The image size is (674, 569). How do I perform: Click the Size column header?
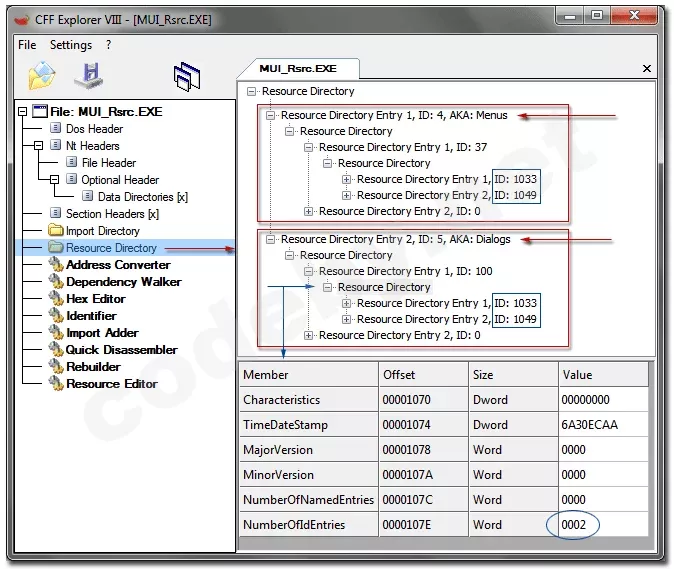[x=513, y=375]
